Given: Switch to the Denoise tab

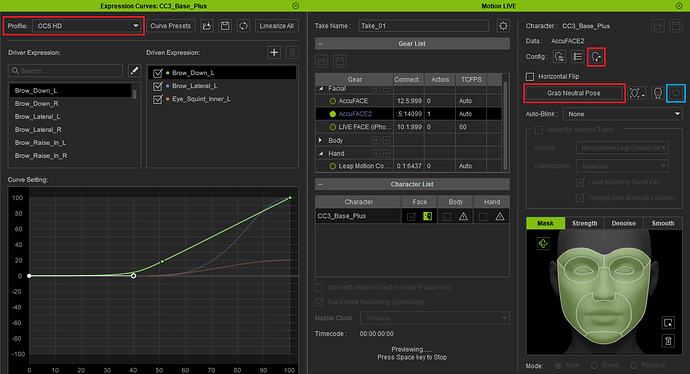Looking at the screenshot, I should tap(624, 223).
